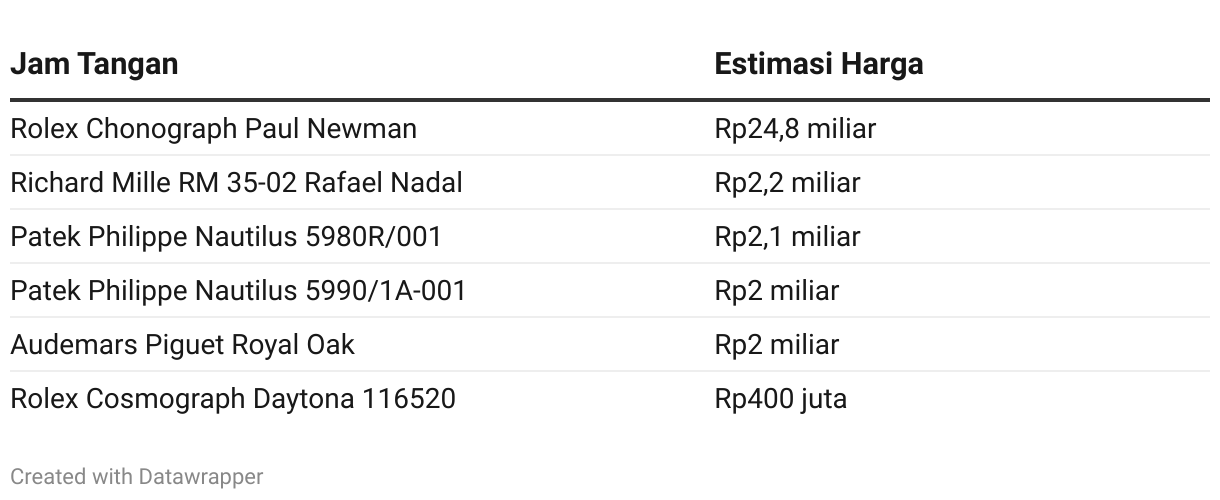Click Patek Philippe Nautilus 5980R/001 cell
The width and height of the screenshot is (1220, 500).
226,237
